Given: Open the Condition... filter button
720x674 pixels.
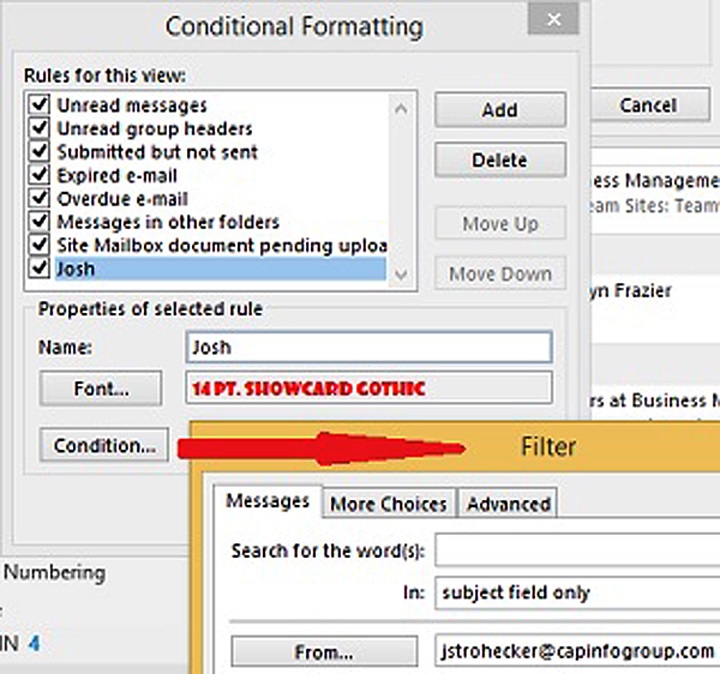Looking at the screenshot, I should [x=104, y=445].
